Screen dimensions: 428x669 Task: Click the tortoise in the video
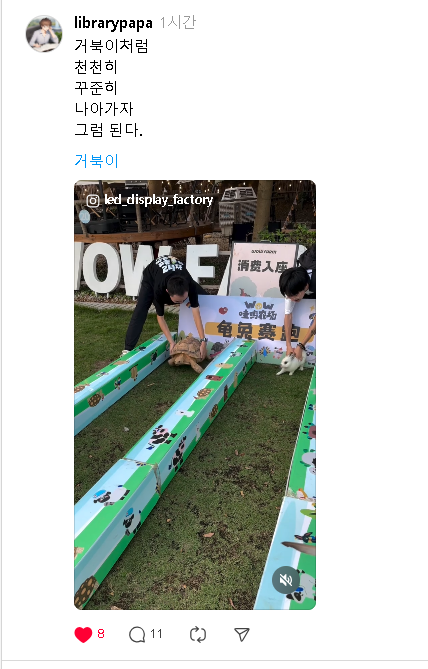(187, 353)
